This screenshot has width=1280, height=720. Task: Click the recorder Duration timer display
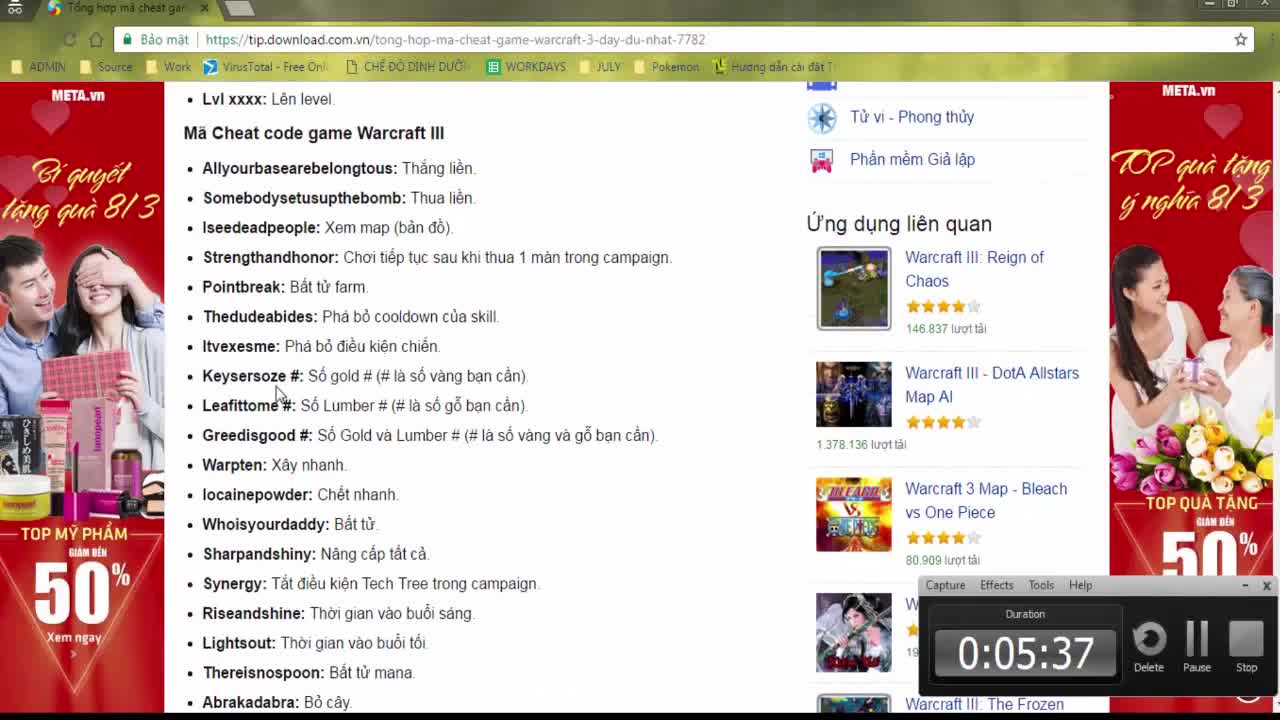pos(1025,653)
